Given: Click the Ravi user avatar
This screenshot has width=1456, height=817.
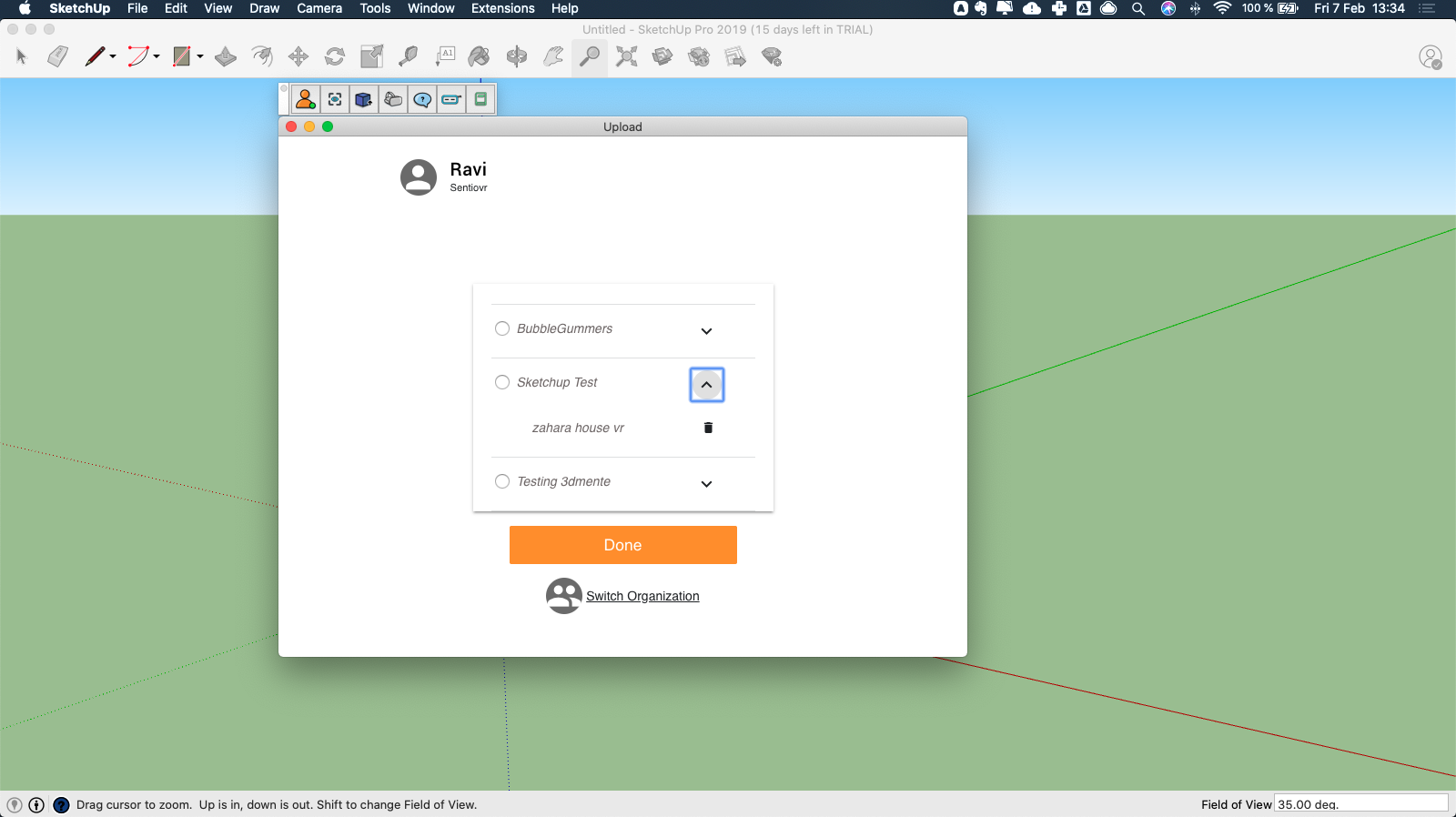Looking at the screenshot, I should 419,177.
